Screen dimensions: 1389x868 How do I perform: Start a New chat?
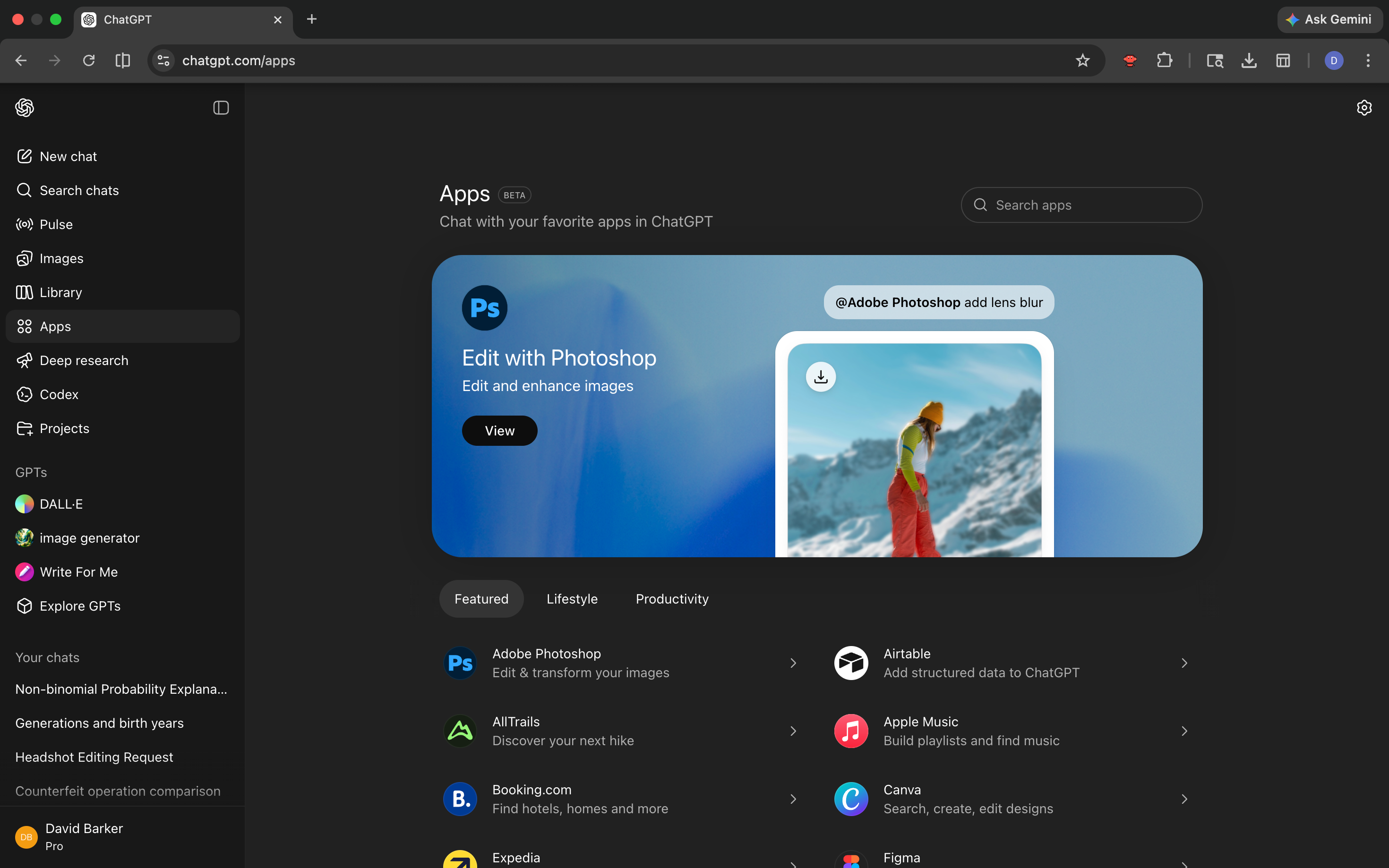[122, 156]
